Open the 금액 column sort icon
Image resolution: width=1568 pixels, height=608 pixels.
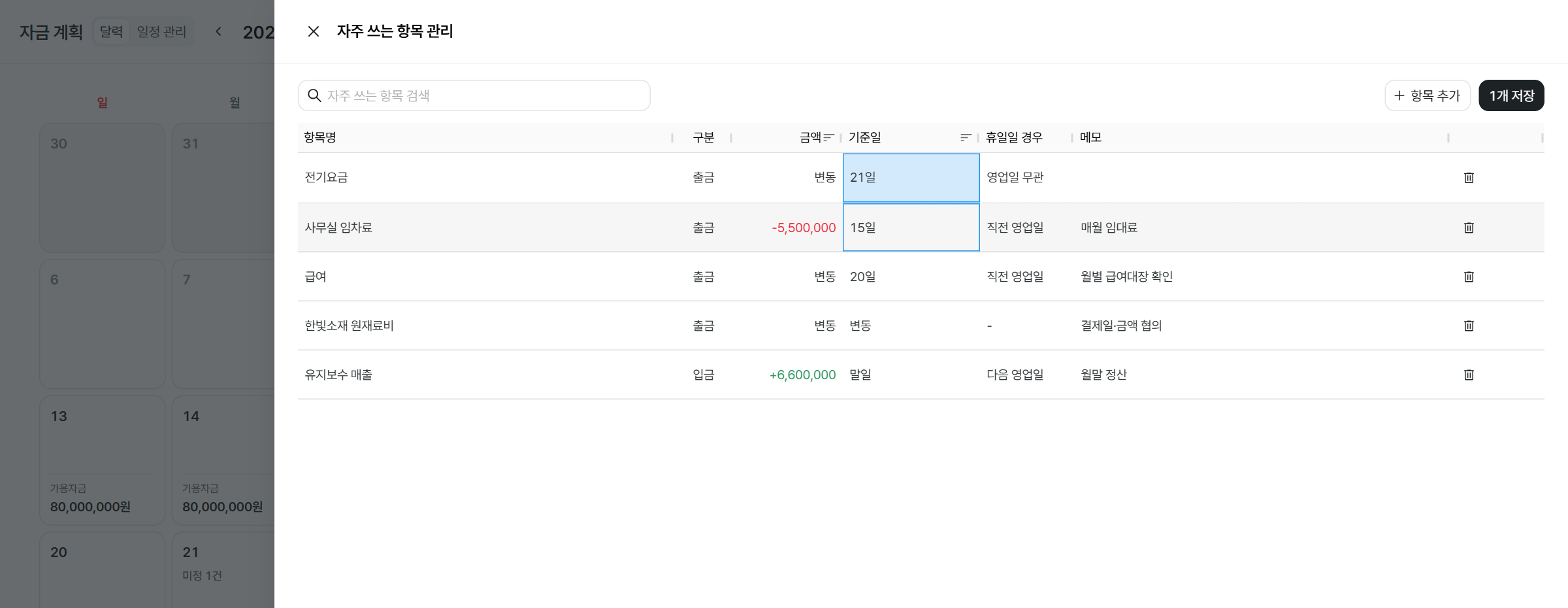tap(828, 137)
